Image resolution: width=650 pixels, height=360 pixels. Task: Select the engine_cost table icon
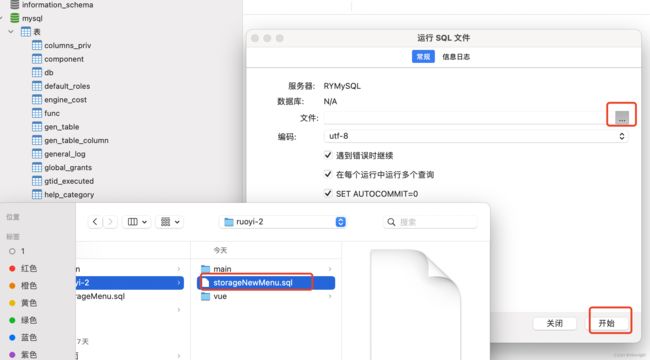click(x=37, y=100)
